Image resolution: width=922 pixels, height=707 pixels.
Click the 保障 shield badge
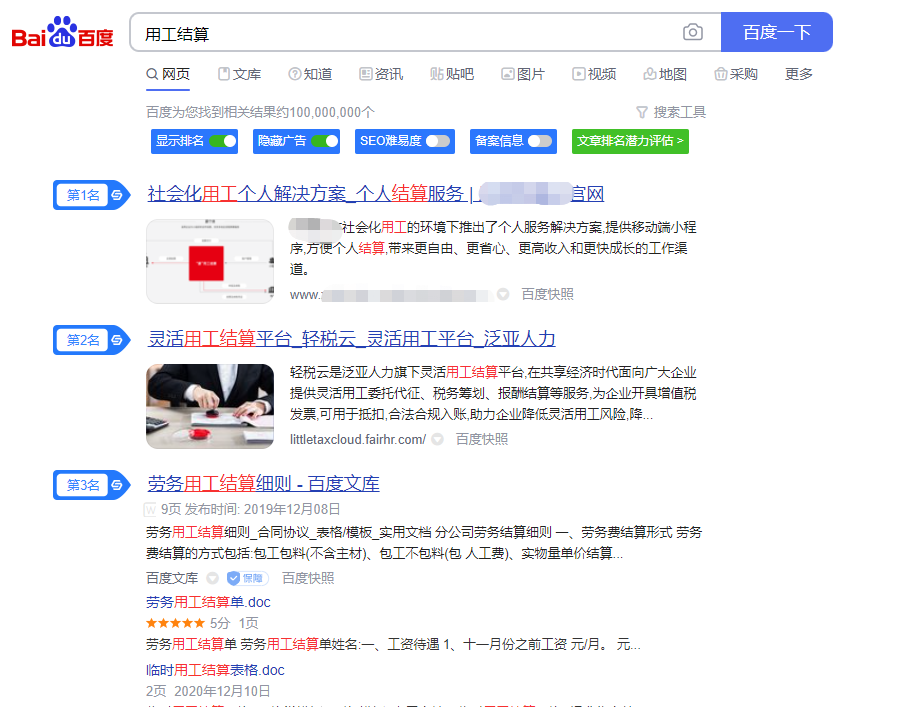(x=245, y=578)
